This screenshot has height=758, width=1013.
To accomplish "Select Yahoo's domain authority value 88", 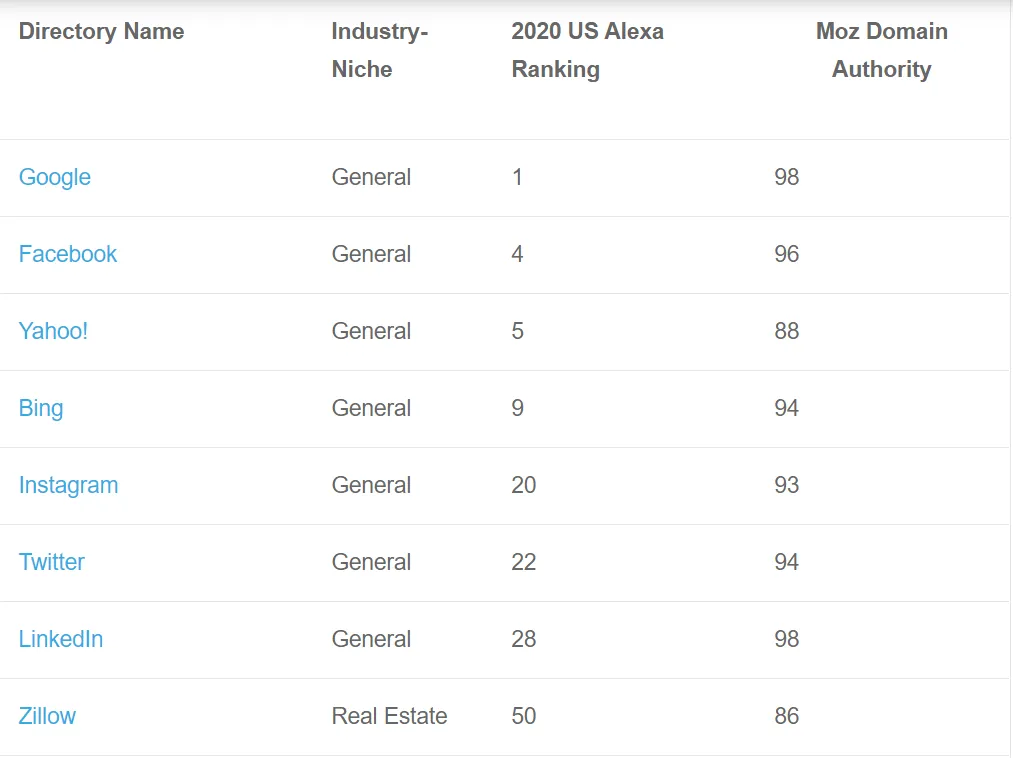I will pos(787,331).
